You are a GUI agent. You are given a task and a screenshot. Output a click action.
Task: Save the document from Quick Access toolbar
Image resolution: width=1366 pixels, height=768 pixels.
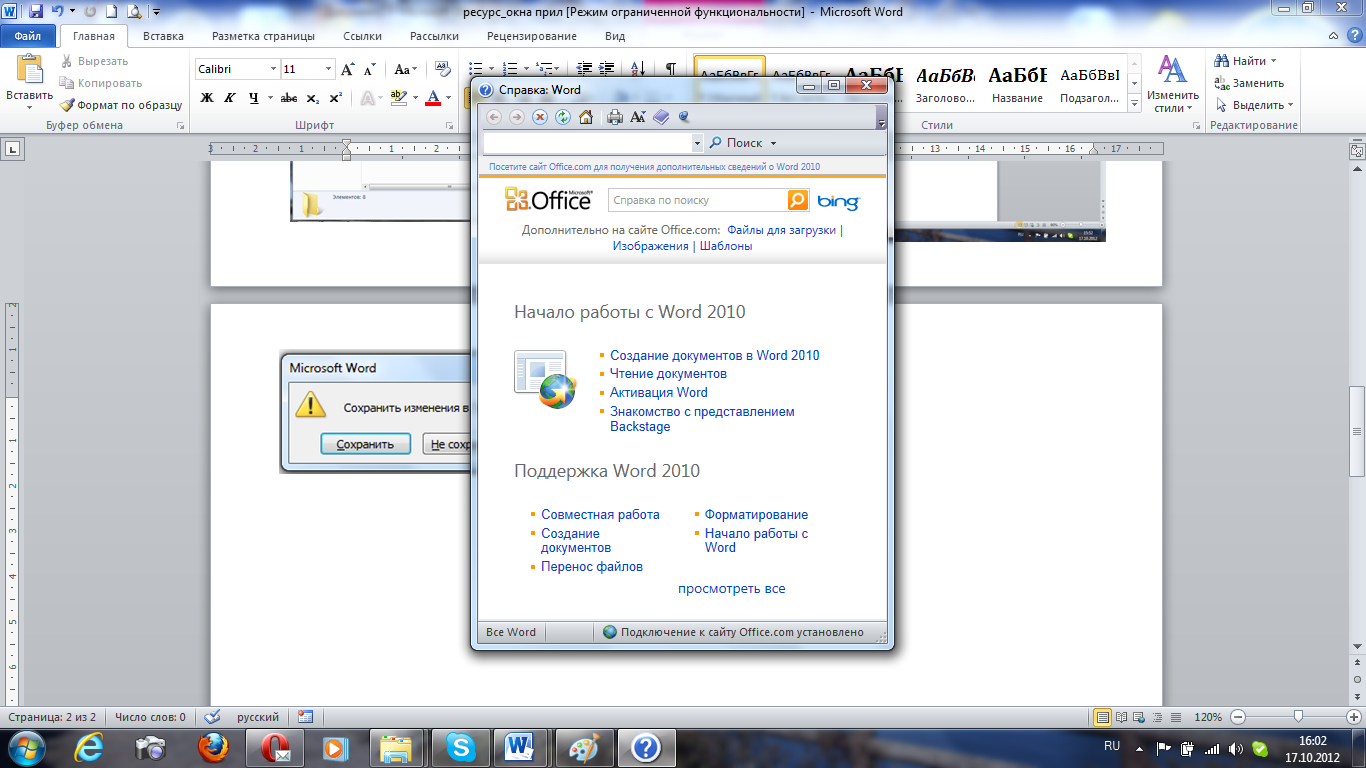tap(36, 12)
